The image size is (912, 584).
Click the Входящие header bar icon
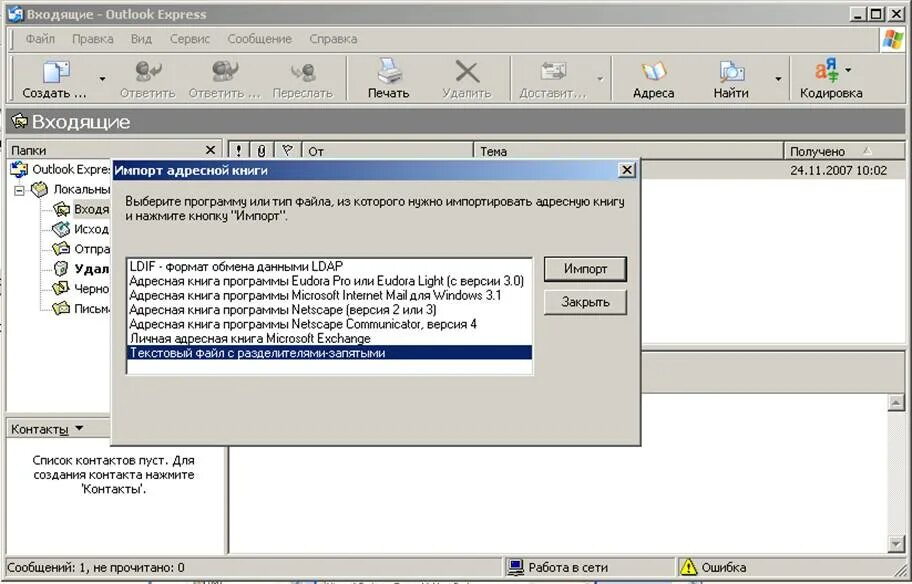coord(20,121)
